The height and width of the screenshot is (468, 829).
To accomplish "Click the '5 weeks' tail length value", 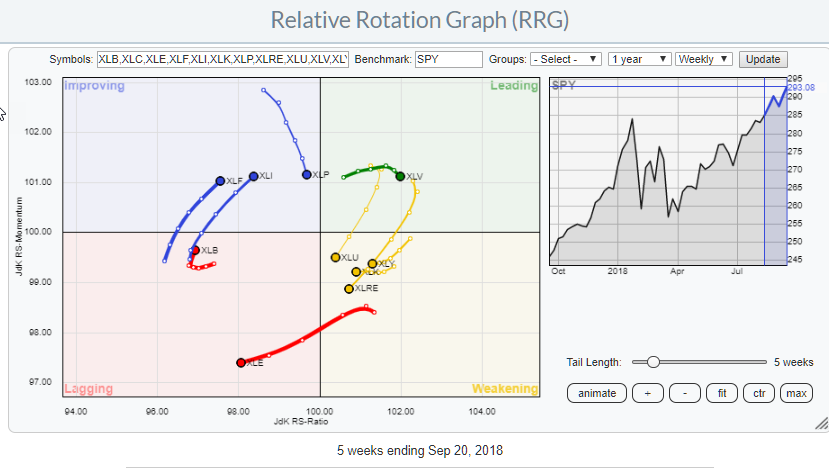I will [794, 362].
